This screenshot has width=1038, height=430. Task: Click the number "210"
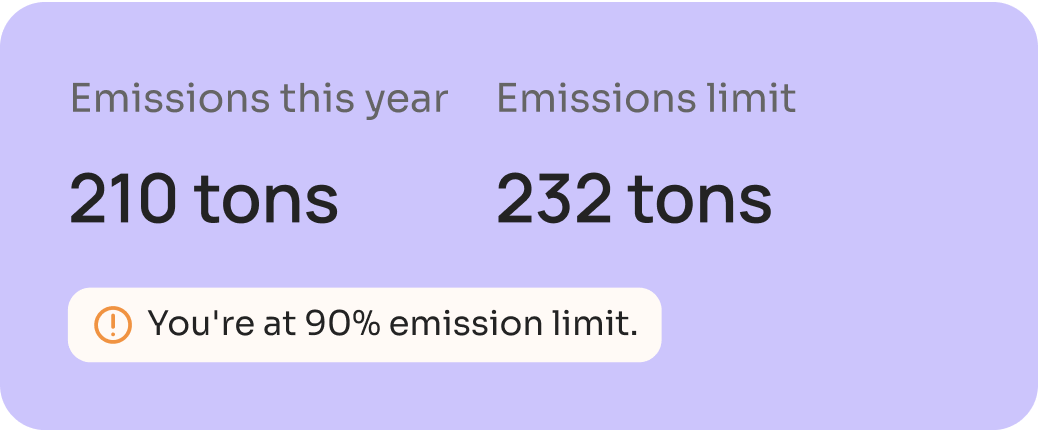coord(123,199)
